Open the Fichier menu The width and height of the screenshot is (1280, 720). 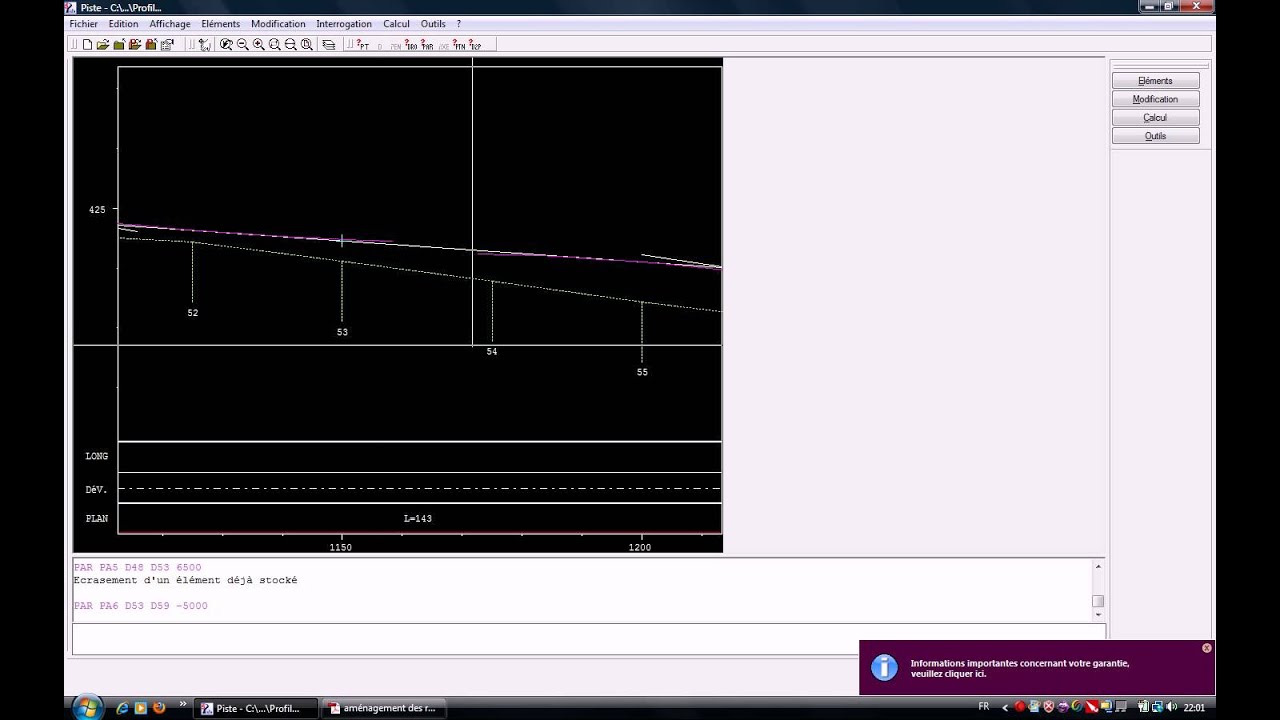point(84,23)
